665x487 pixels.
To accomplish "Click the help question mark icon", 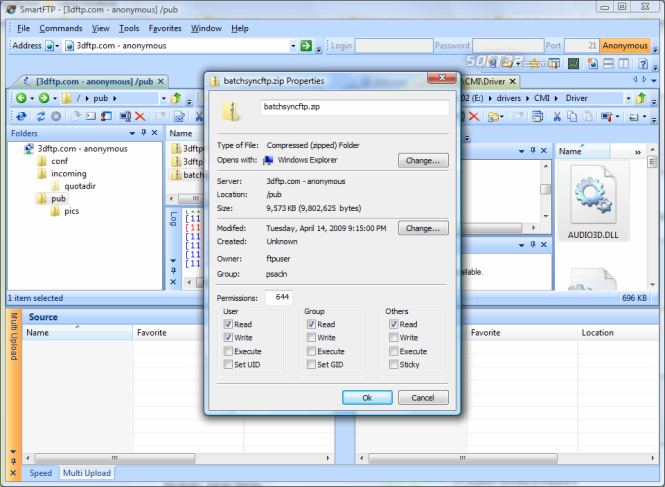I will click(x=643, y=64).
